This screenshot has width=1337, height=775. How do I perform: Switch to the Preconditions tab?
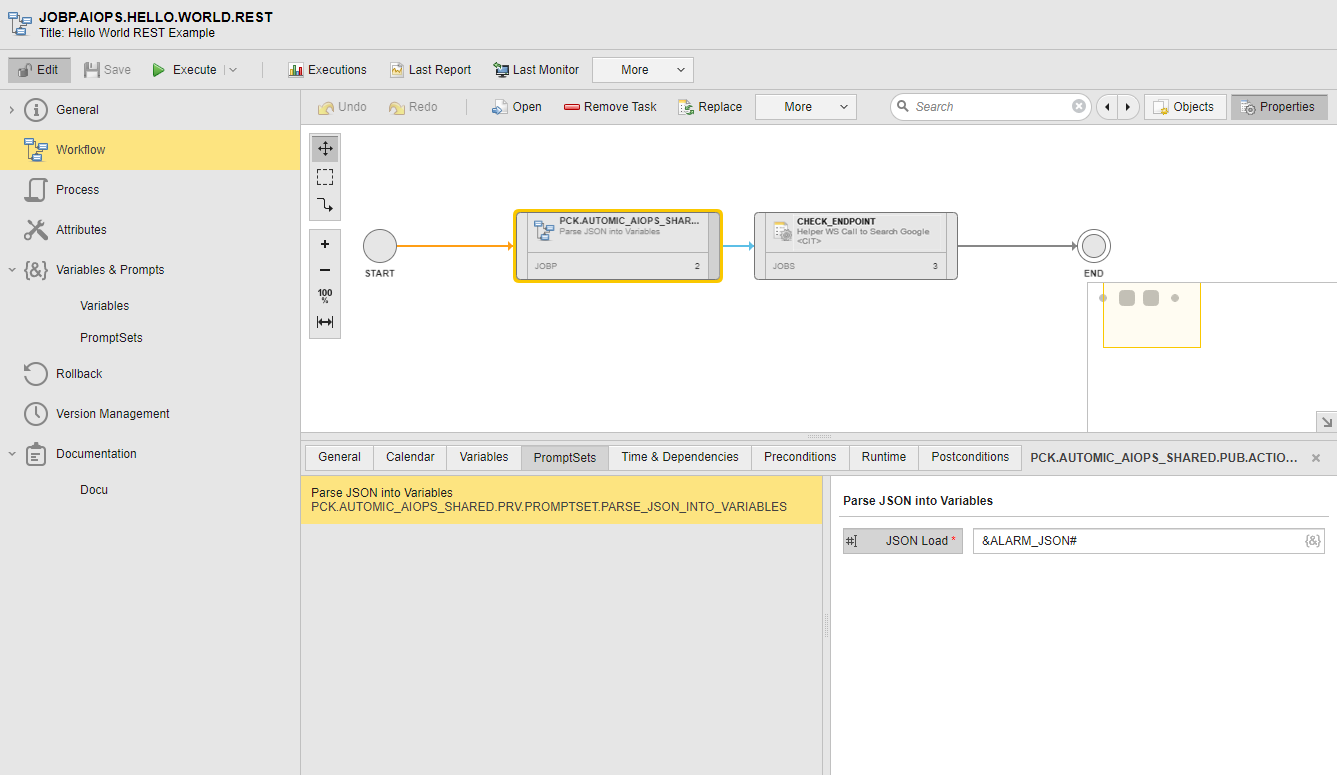pos(799,457)
